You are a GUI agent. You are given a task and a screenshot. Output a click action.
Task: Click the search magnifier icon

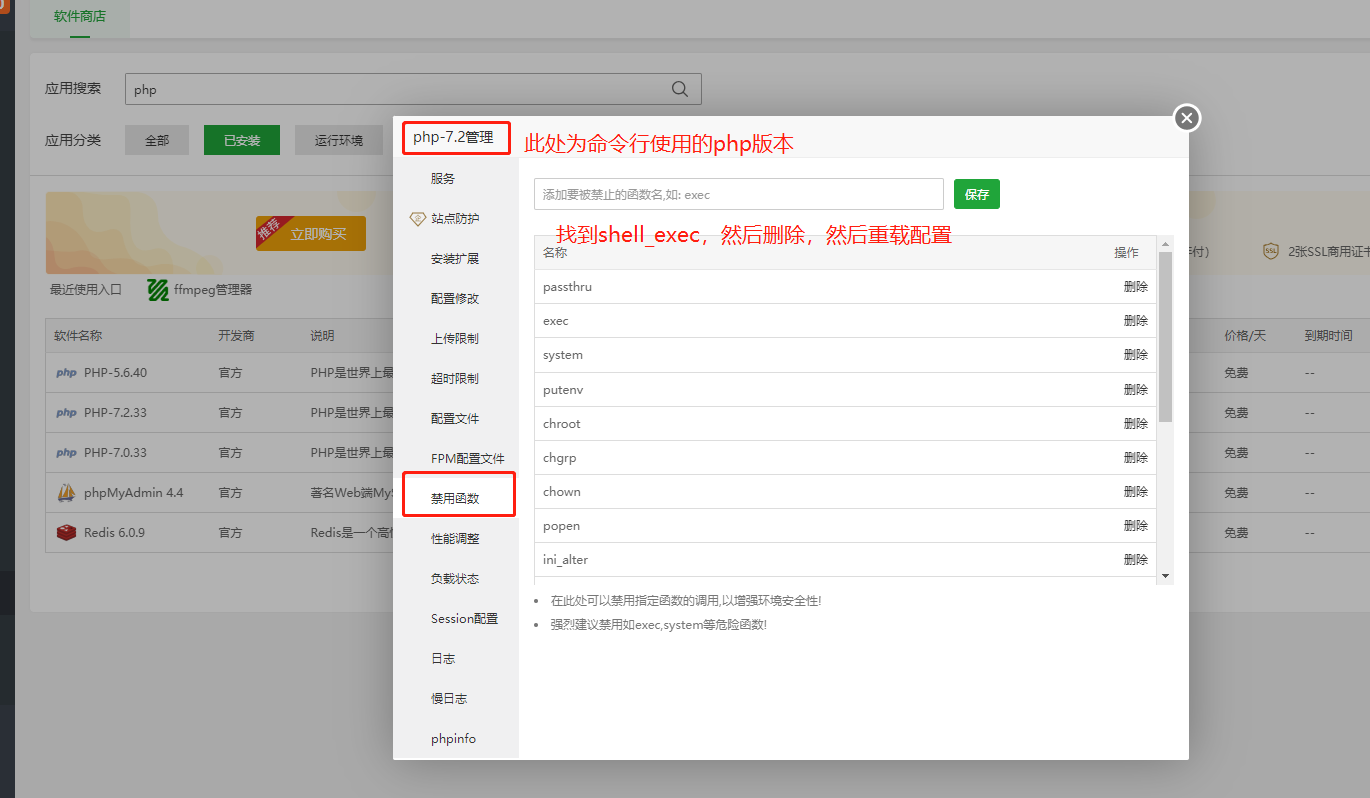[680, 89]
